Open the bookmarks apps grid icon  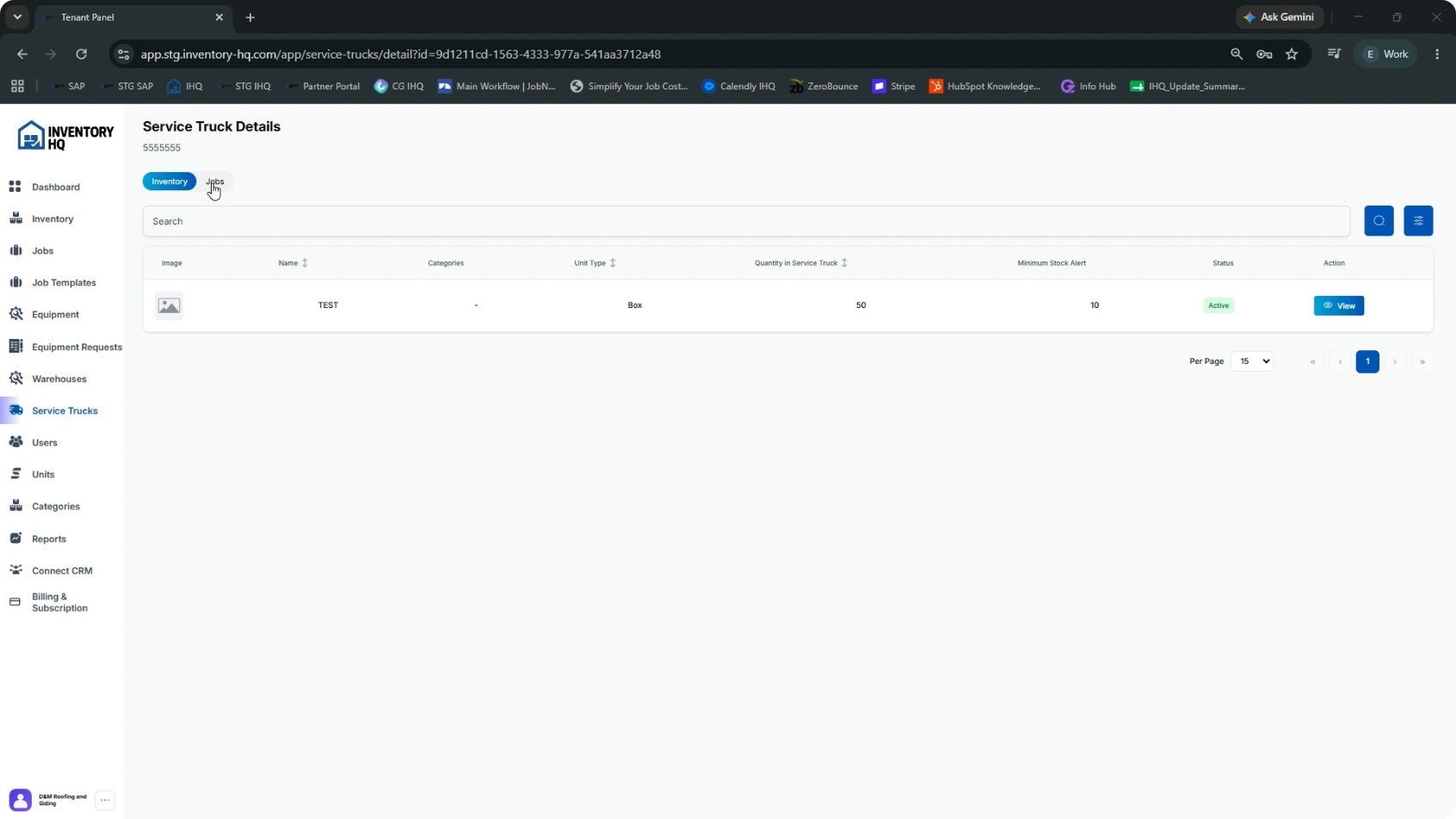click(x=17, y=86)
